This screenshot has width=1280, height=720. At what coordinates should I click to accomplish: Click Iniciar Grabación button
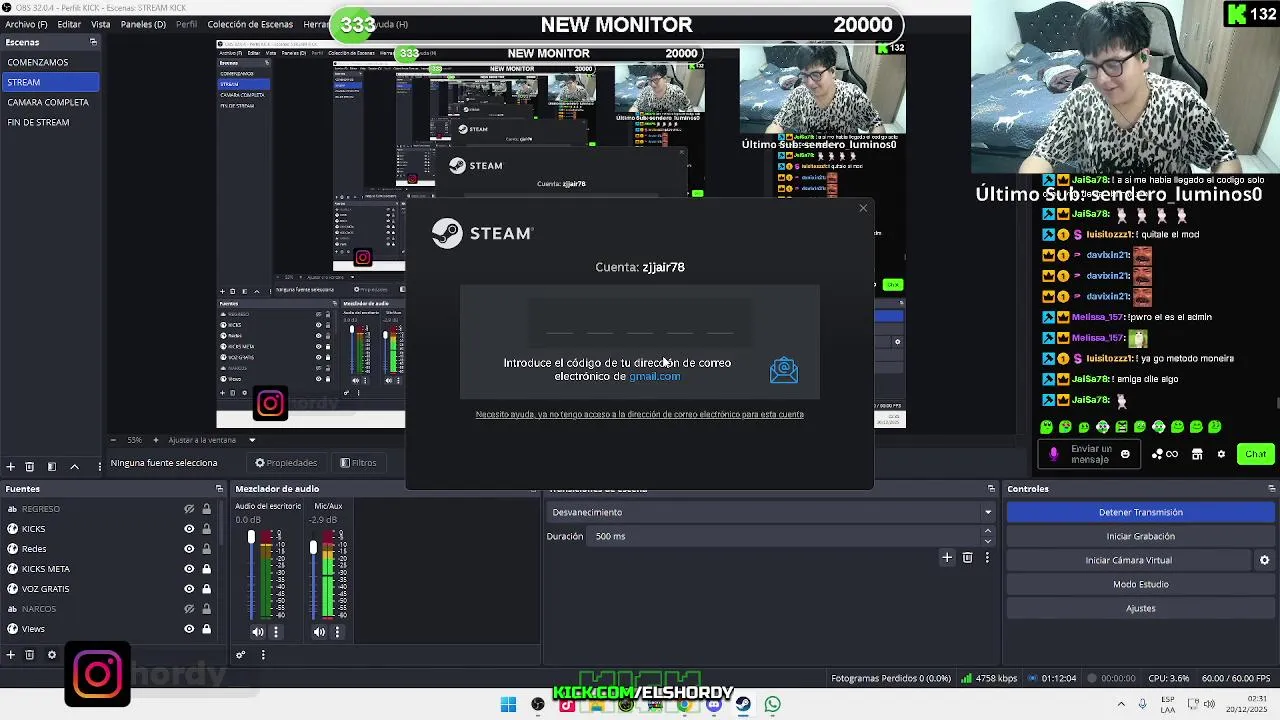point(1140,536)
